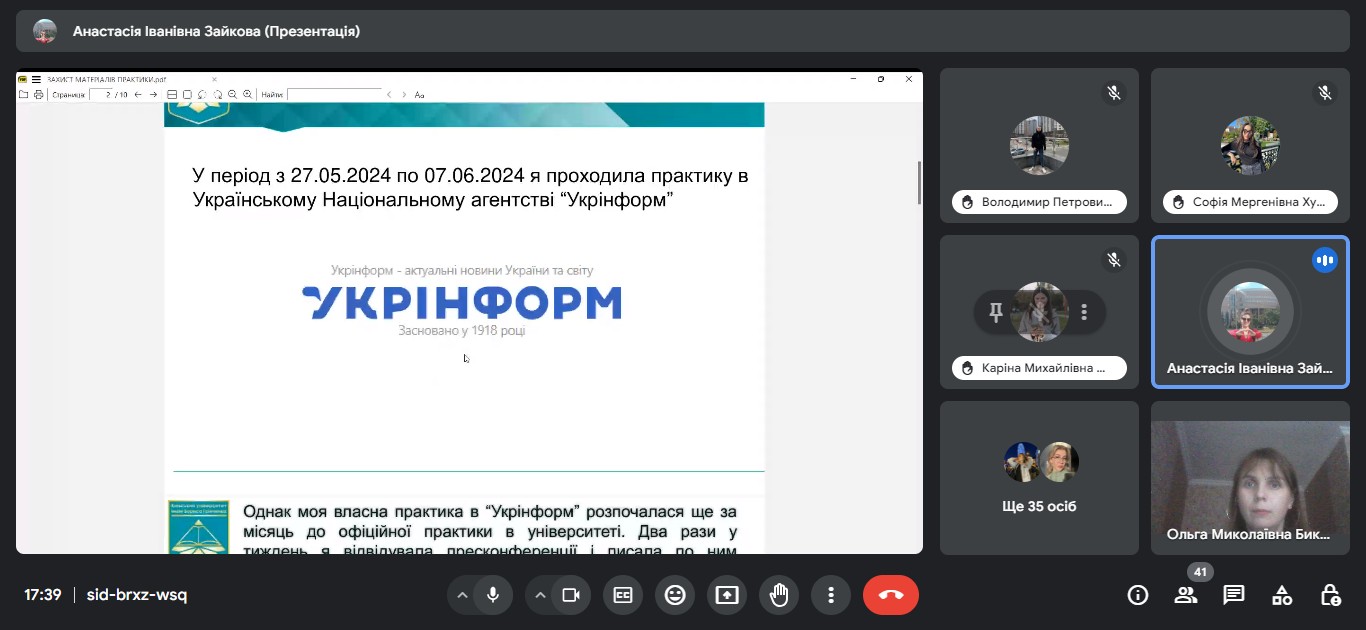The image size is (1366, 630).
Task: Raise your hand in the meeting
Action: [x=779, y=595]
